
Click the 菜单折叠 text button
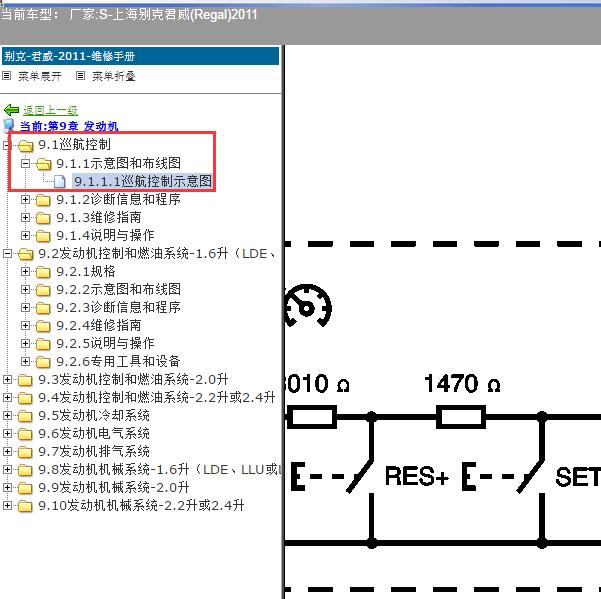coord(114,76)
